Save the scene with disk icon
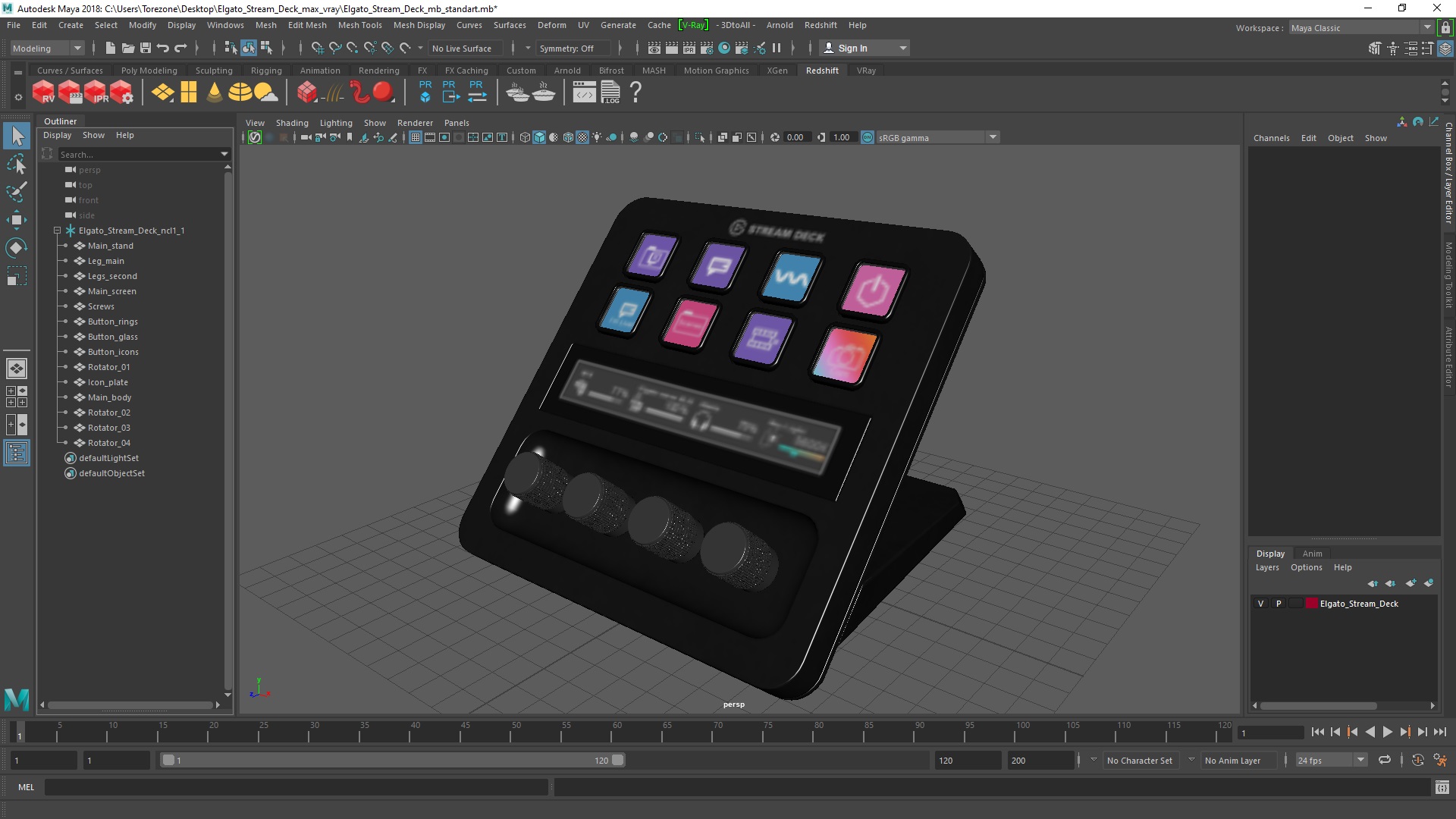Image resolution: width=1456 pixels, height=819 pixels. [x=146, y=48]
